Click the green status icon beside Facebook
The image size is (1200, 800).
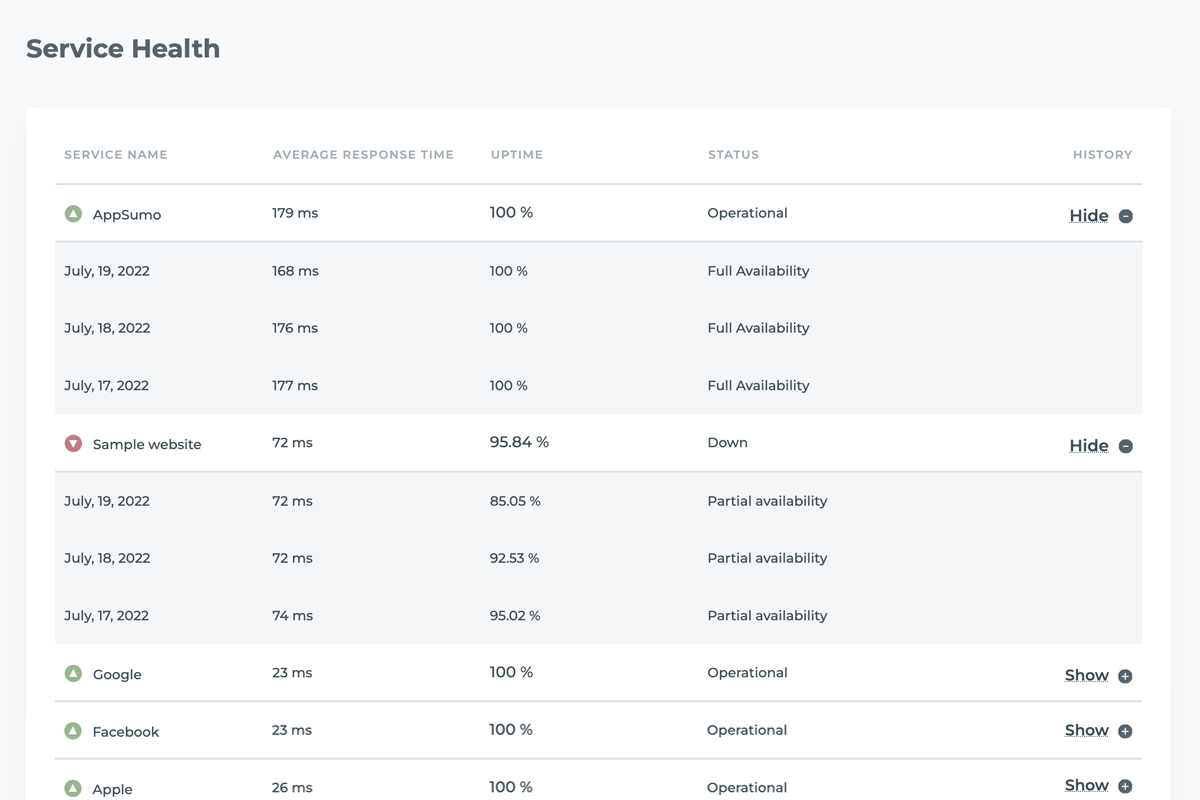tap(73, 731)
